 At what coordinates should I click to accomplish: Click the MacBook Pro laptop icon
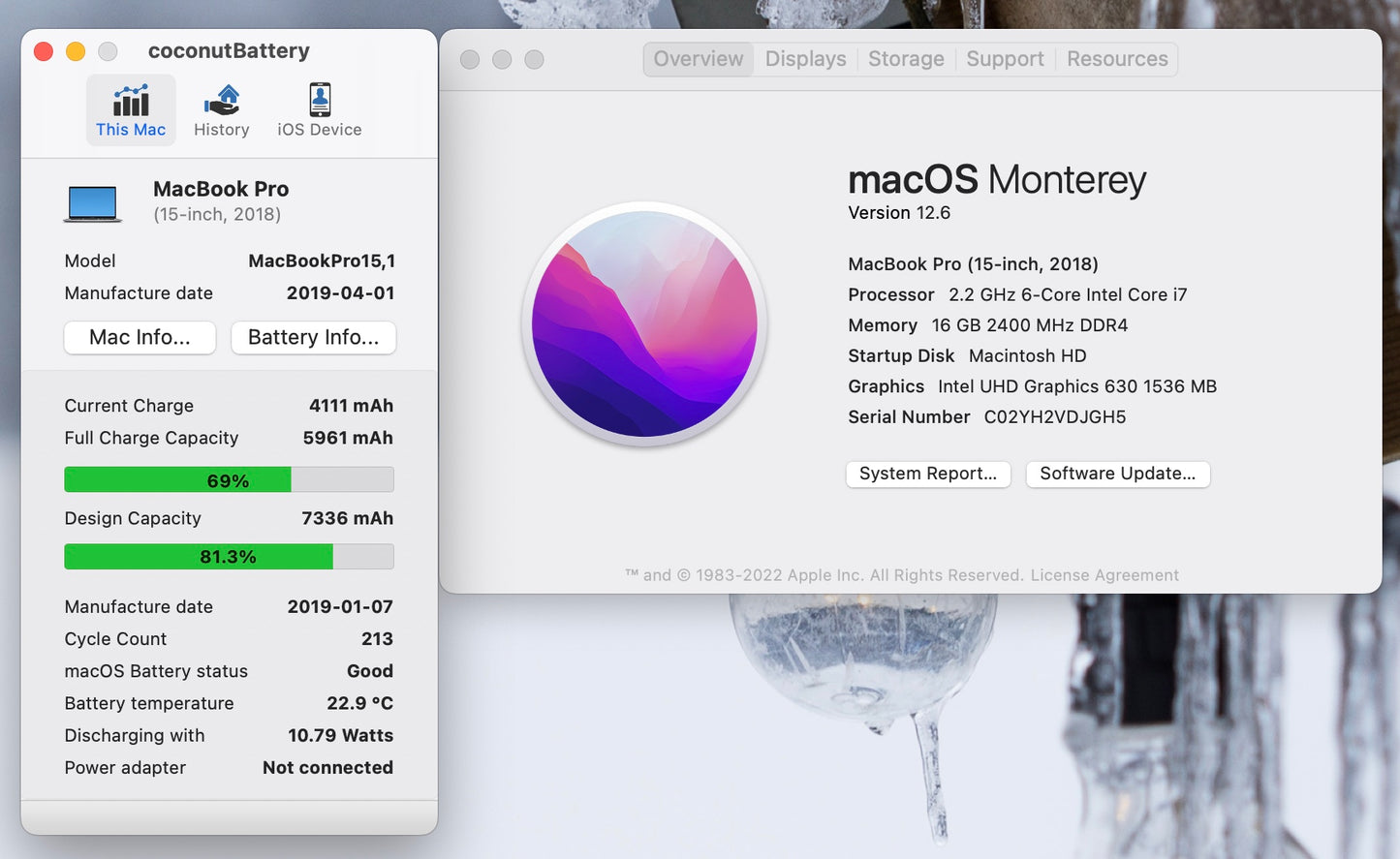tap(93, 203)
